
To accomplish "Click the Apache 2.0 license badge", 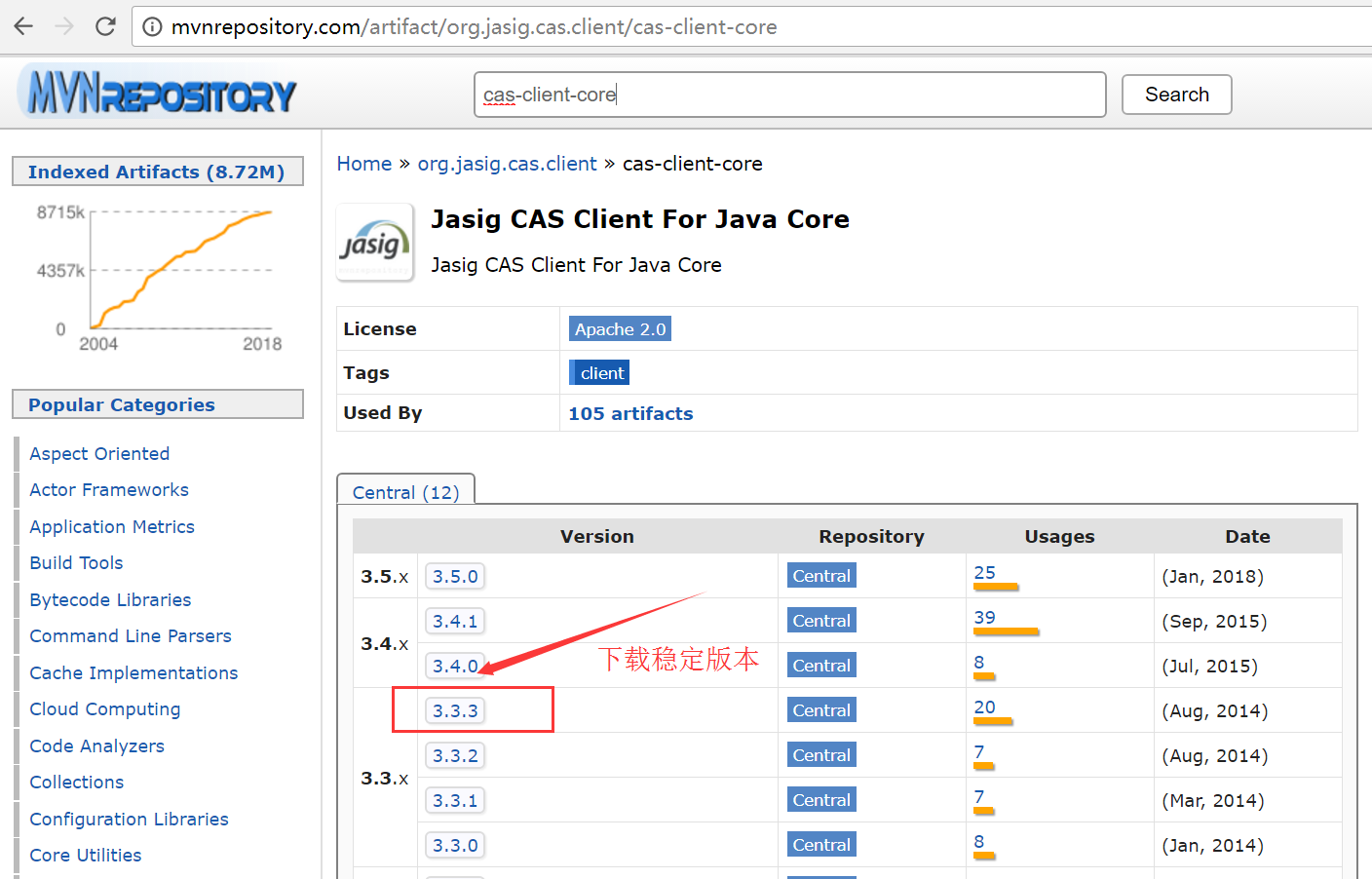I will pos(620,329).
